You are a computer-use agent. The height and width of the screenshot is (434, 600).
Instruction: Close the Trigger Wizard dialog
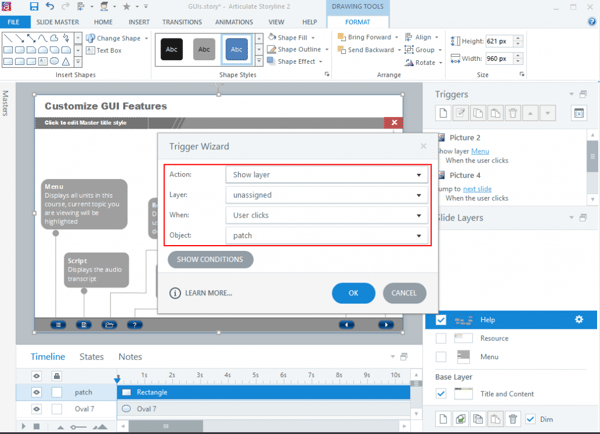423,146
